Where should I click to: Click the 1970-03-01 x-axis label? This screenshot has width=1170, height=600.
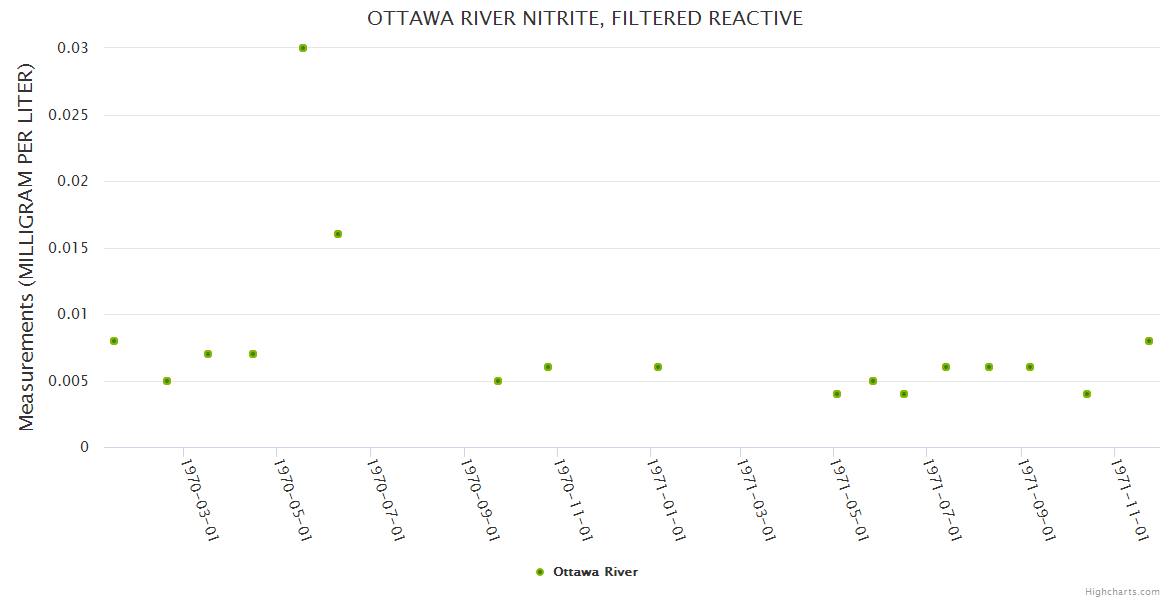(x=199, y=498)
